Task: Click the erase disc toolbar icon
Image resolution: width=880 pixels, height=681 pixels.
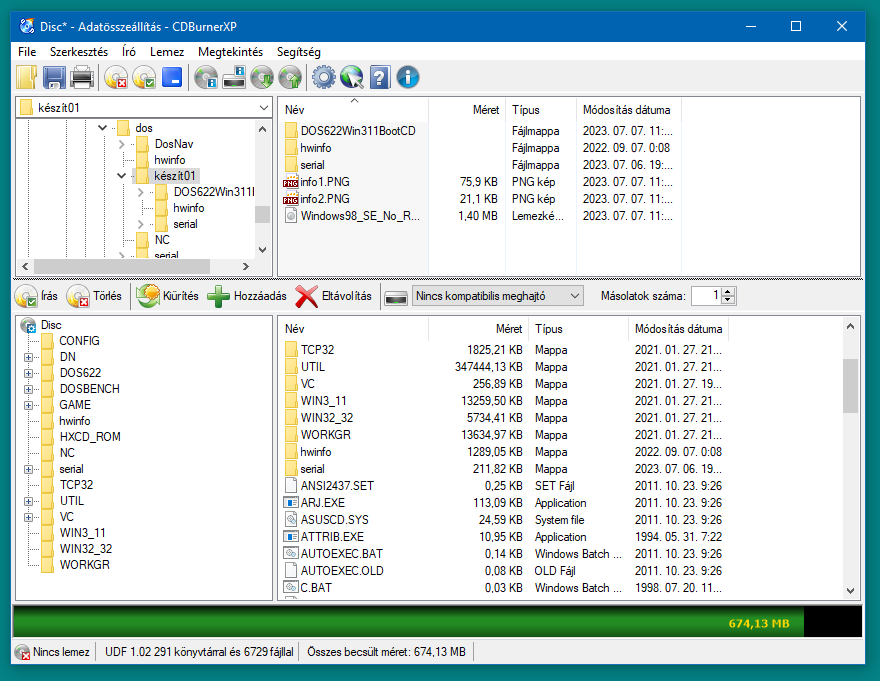Action: (x=116, y=77)
